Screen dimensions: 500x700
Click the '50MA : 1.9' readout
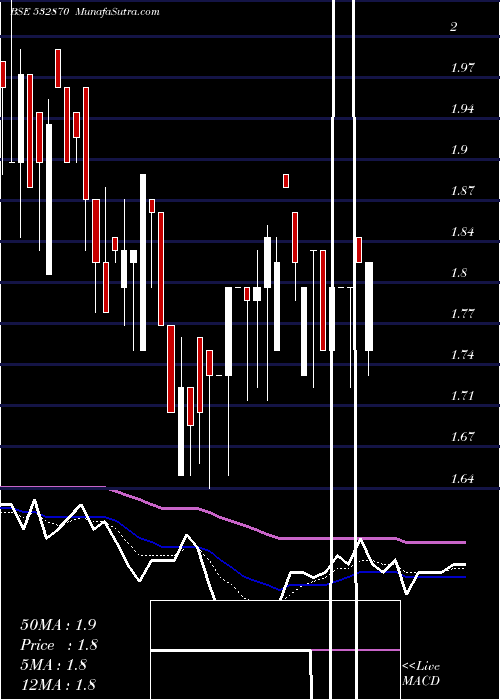click(x=58, y=625)
